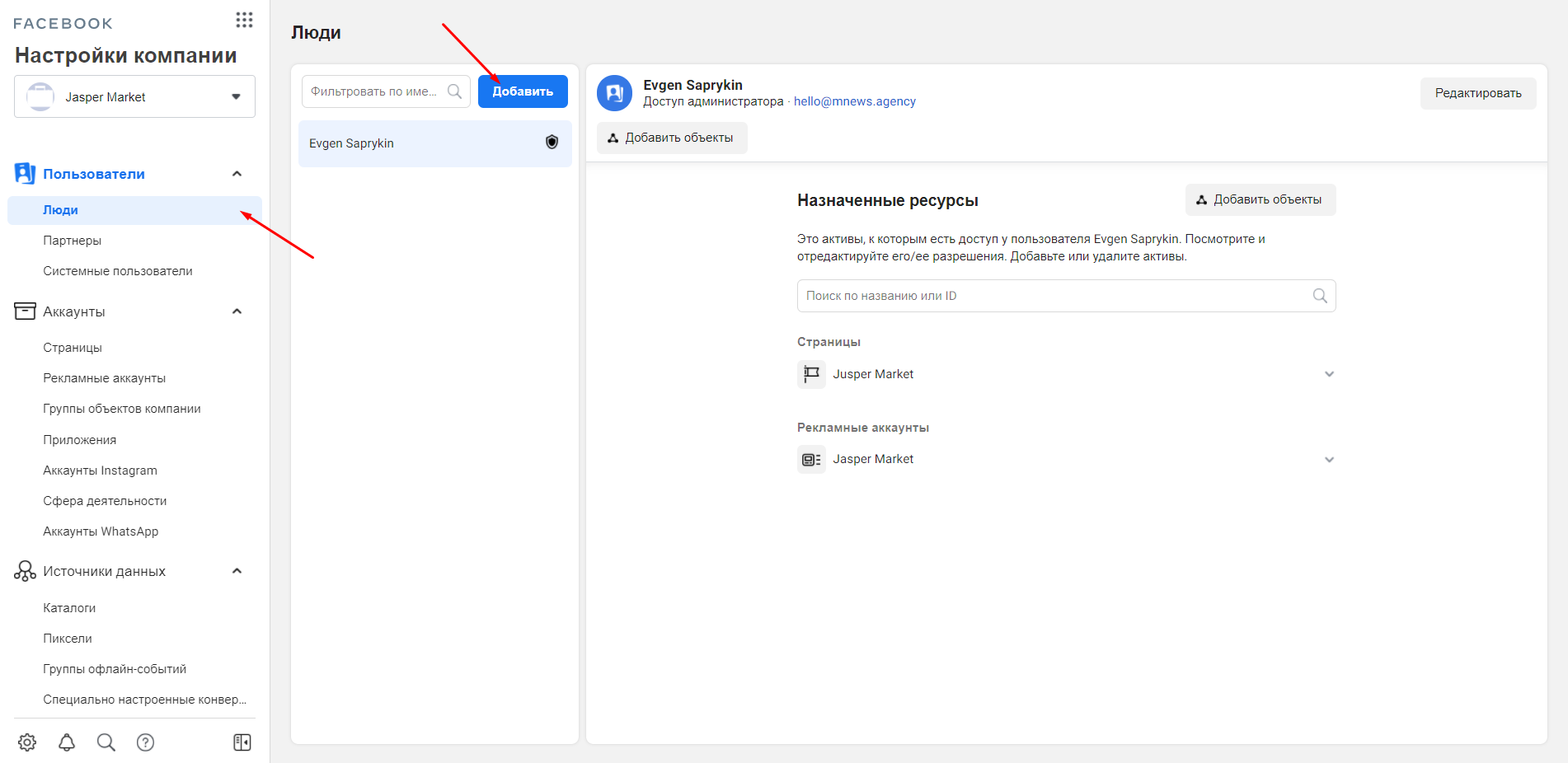
Task: Click the Страницы resources heading
Action: (x=829, y=342)
